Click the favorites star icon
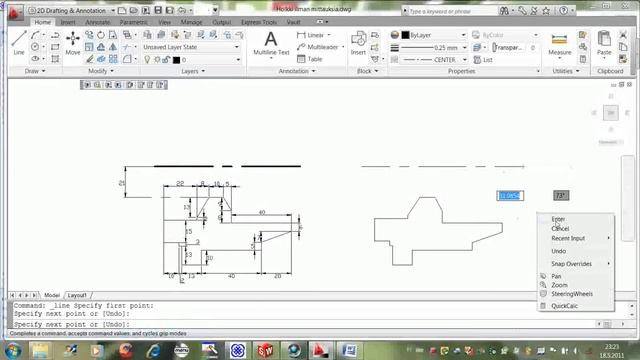Image resolution: width=640 pixels, height=360 pixels. tap(546, 11)
